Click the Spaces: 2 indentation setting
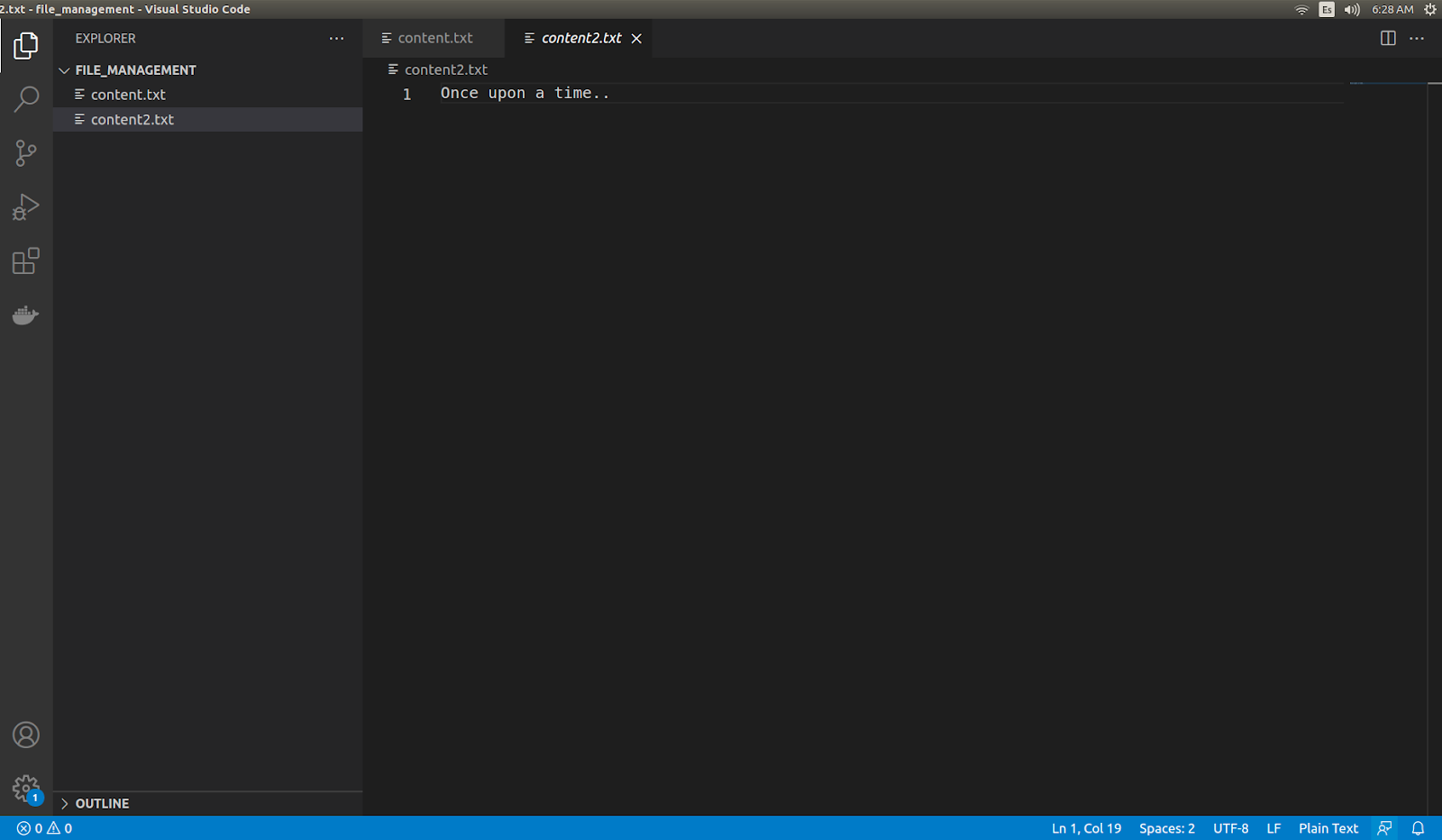The image size is (1442, 840). coord(1166,828)
